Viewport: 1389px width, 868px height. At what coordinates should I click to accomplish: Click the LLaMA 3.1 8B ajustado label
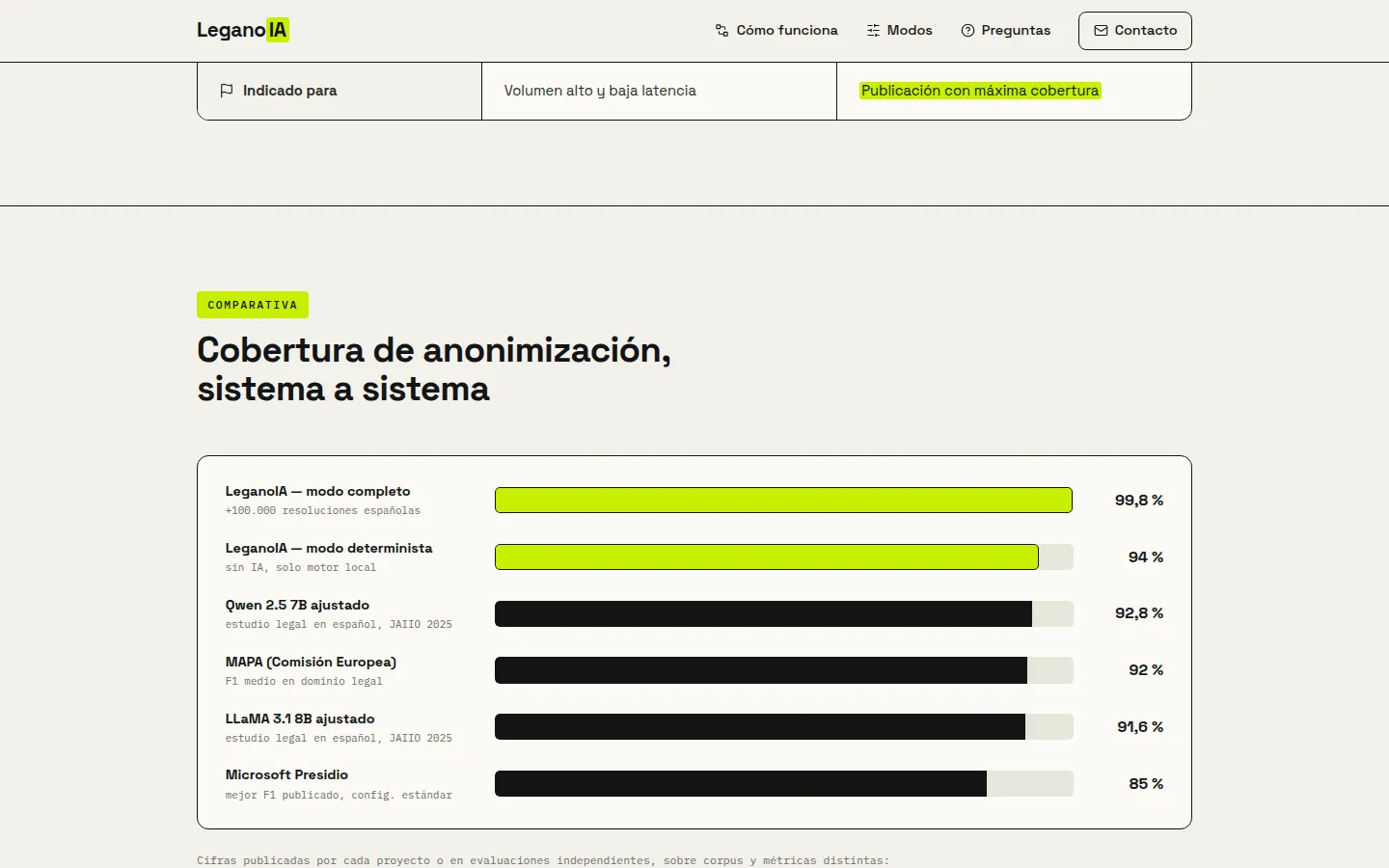pyautogui.click(x=300, y=719)
